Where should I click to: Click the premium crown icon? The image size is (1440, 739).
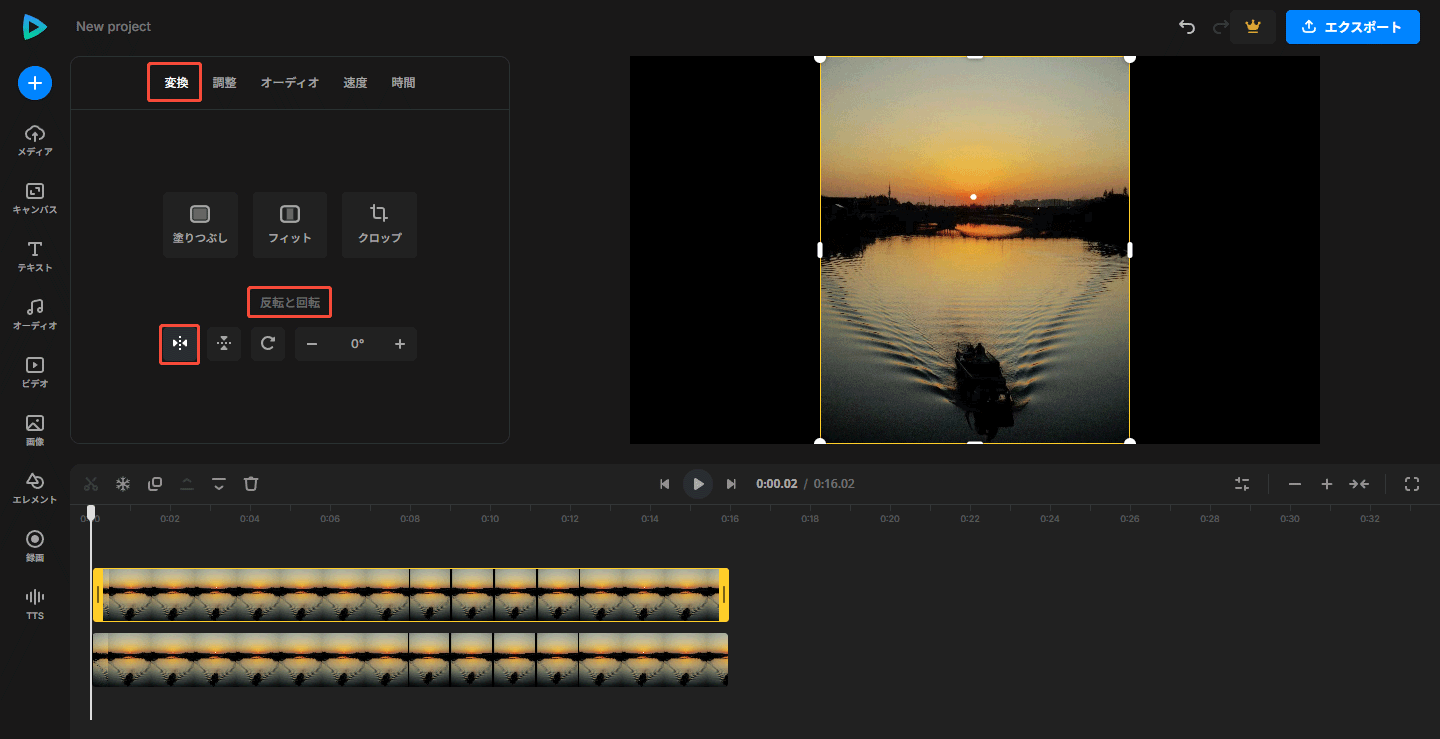[x=1252, y=27]
